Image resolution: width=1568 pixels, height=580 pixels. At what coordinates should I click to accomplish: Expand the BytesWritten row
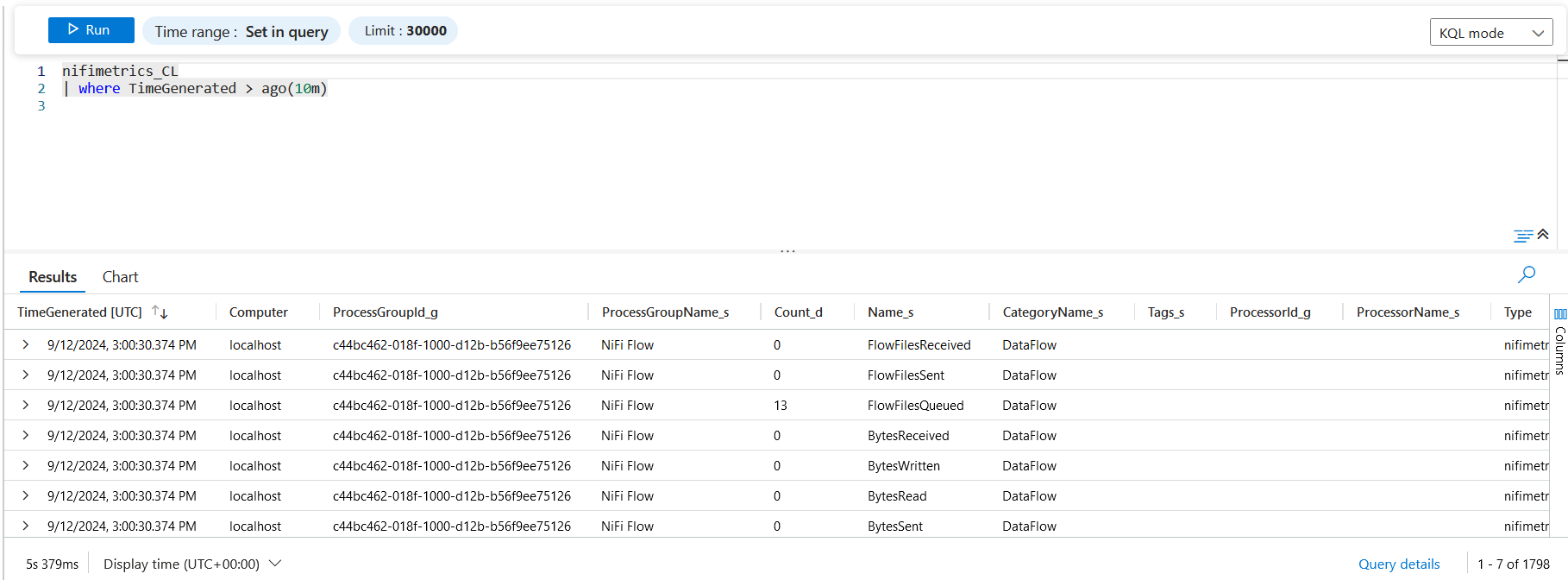[x=26, y=465]
